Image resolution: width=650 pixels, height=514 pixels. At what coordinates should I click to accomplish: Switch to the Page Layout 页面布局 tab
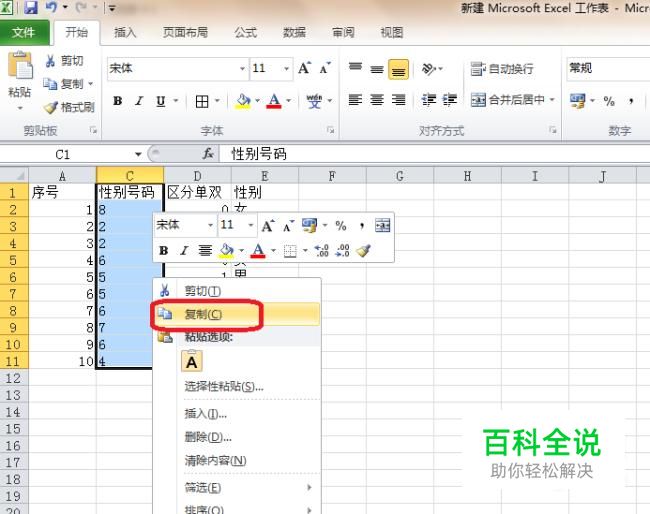tap(185, 32)
